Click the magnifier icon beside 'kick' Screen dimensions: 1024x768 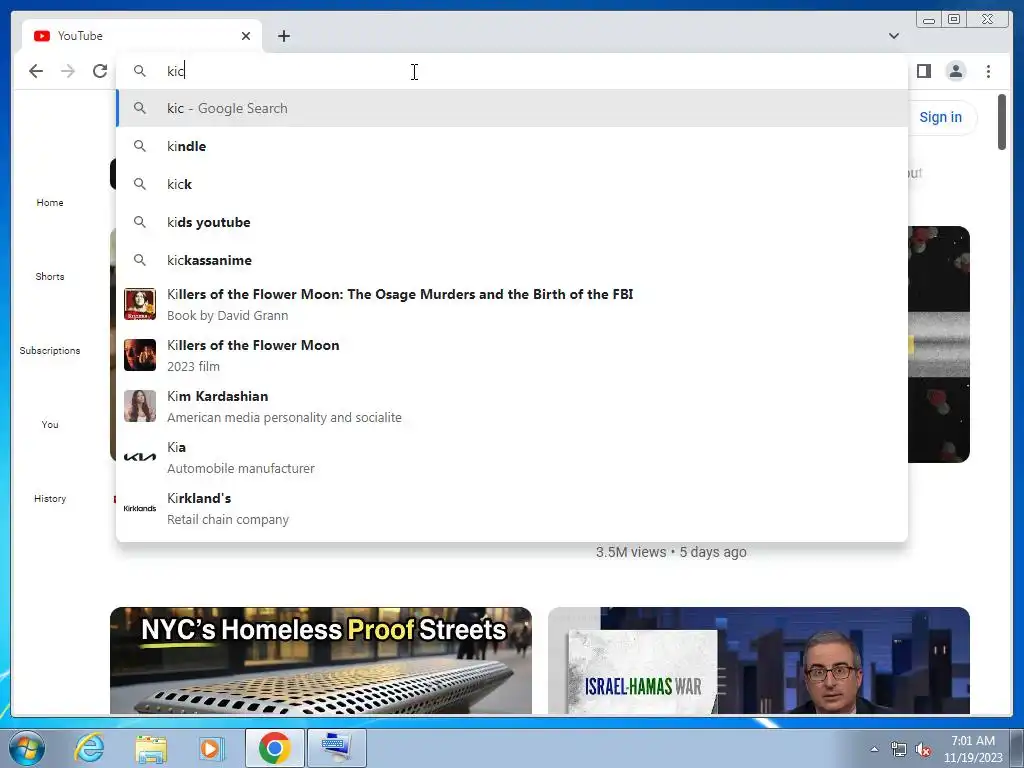point(140,184)
